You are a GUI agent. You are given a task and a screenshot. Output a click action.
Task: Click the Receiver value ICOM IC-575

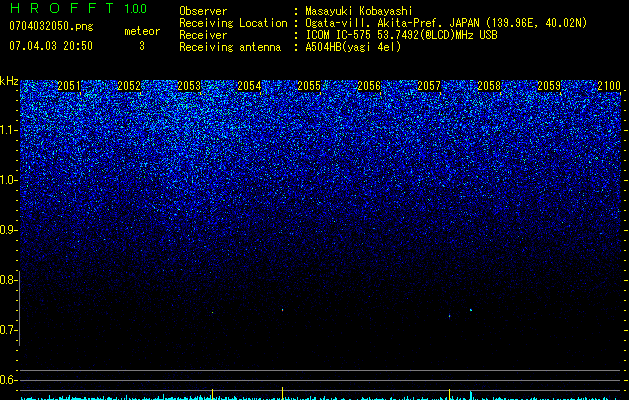[x=338, y=35]
